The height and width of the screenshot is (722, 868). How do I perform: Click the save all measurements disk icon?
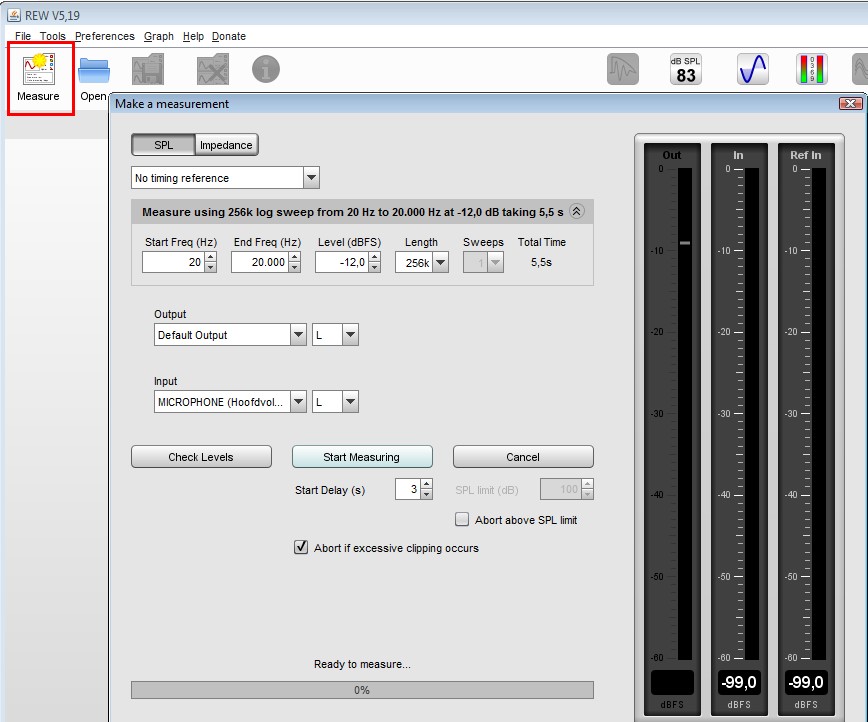(148, 70)
